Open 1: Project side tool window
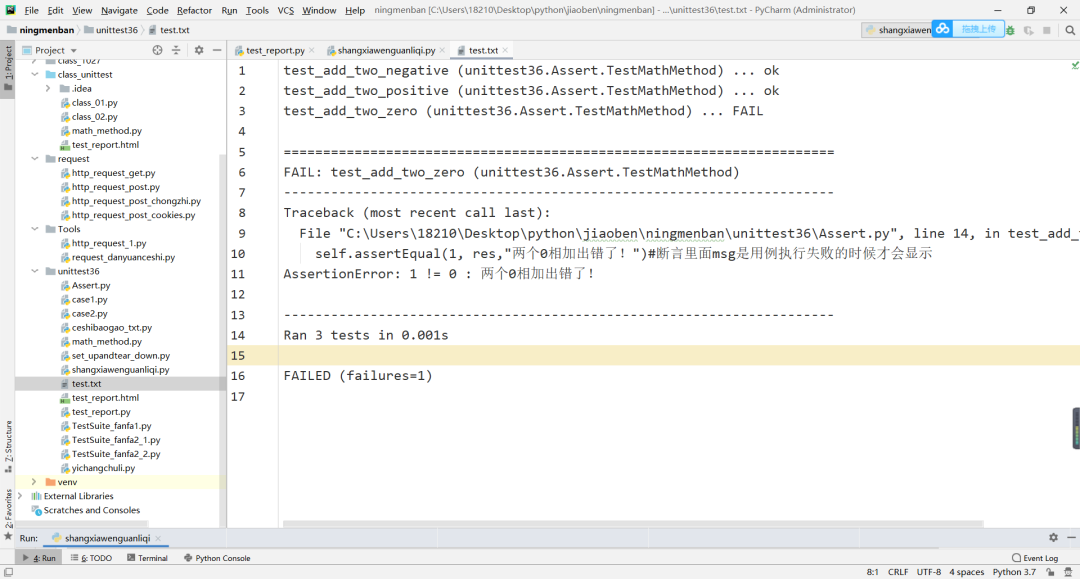The width and height of the screenshot is (1080, 579). click(8, 70)
